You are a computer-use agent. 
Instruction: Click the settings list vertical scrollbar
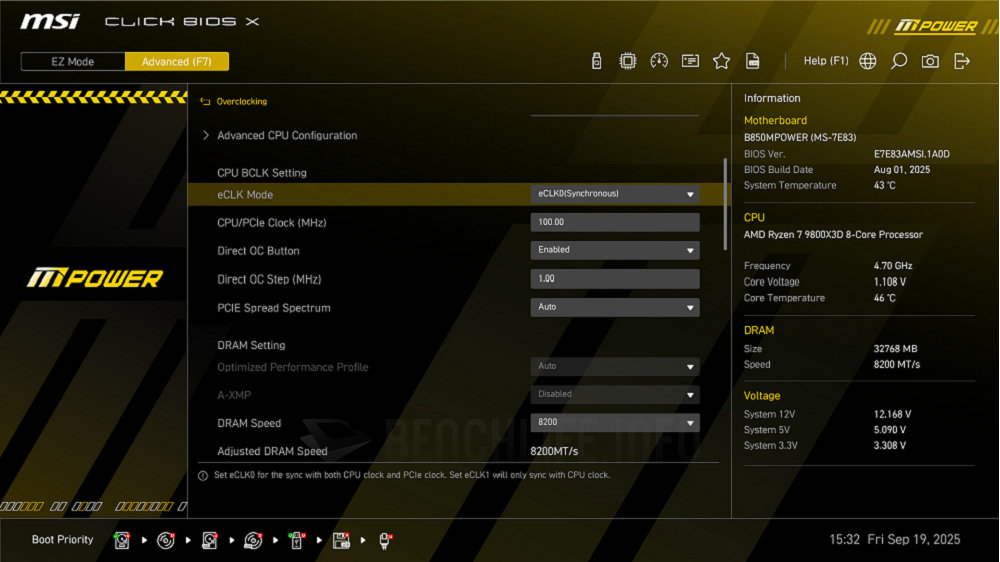click(x=725, y=204)
